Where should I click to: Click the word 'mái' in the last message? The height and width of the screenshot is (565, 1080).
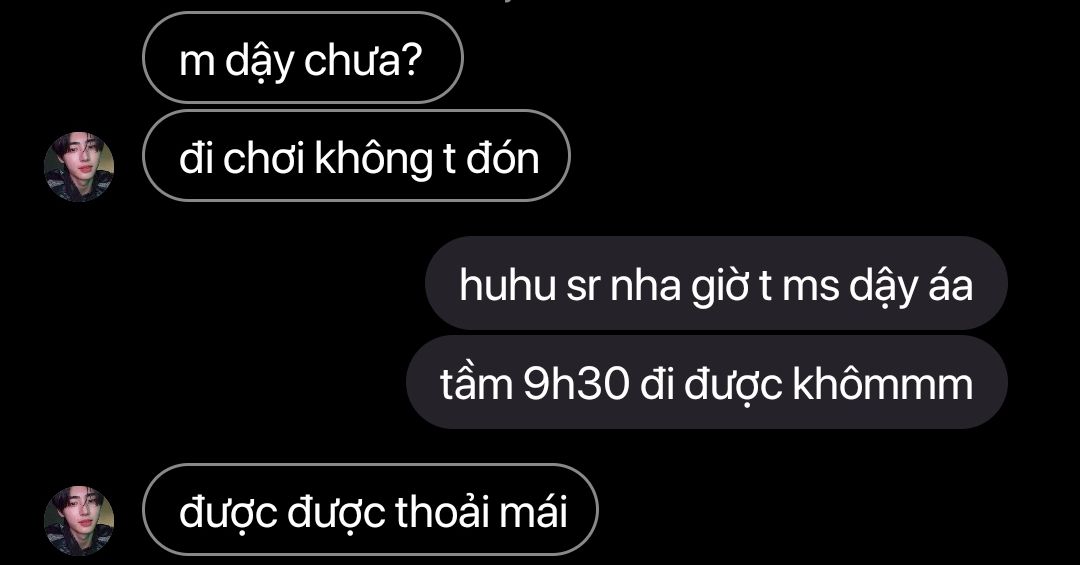pyautogui.click(x=533, y=511)
